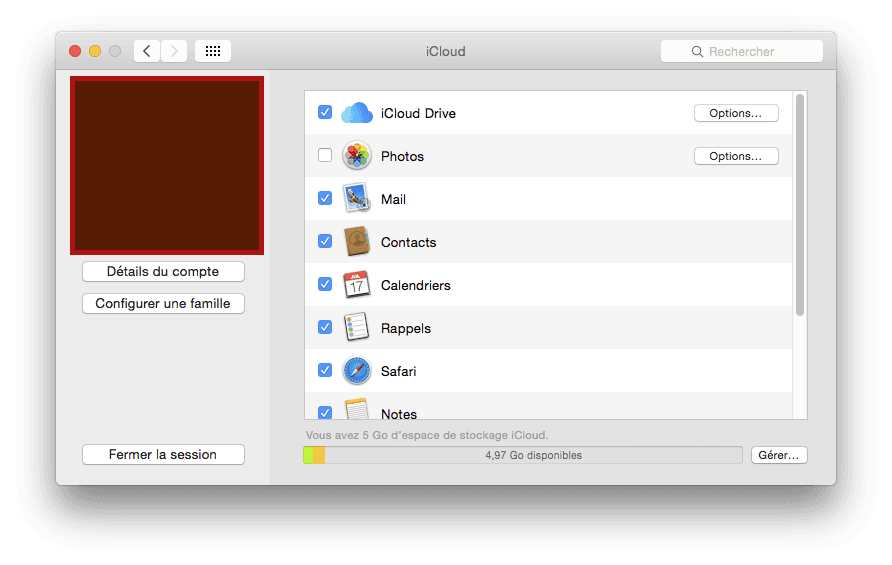Viewport: 892px width, 565px height.
Task: Focus the Rechercher search field
Action: 742,51
